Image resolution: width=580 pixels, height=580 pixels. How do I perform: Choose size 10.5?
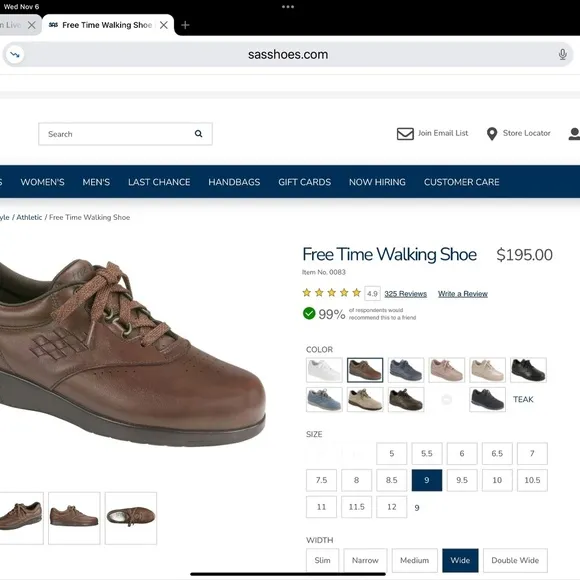[532, 480]
